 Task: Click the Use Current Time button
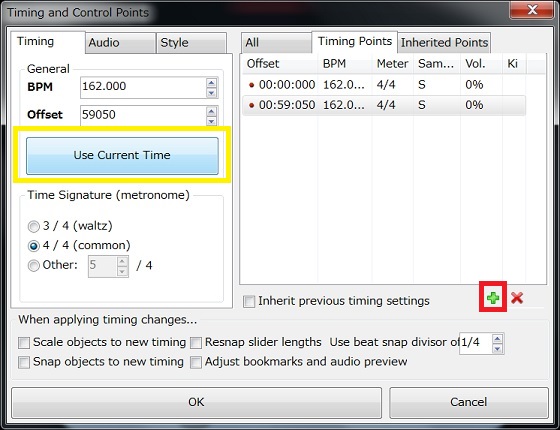tap(122, 156)
